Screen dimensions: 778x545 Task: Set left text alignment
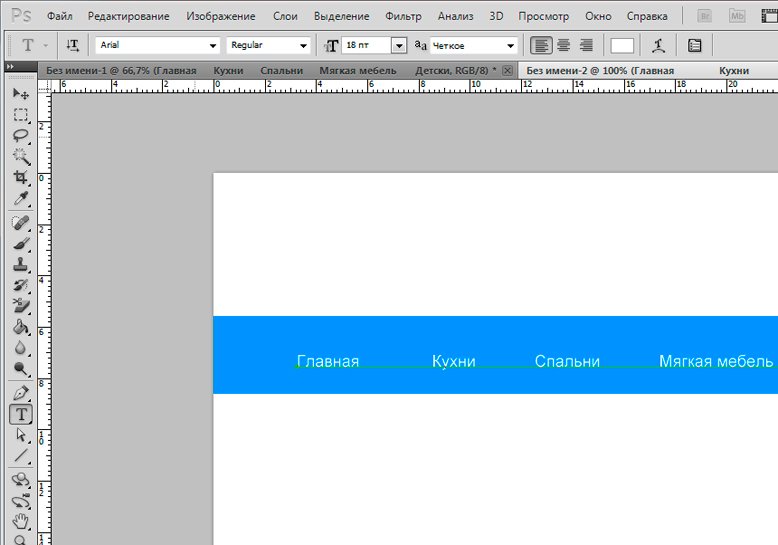[541, 46]
